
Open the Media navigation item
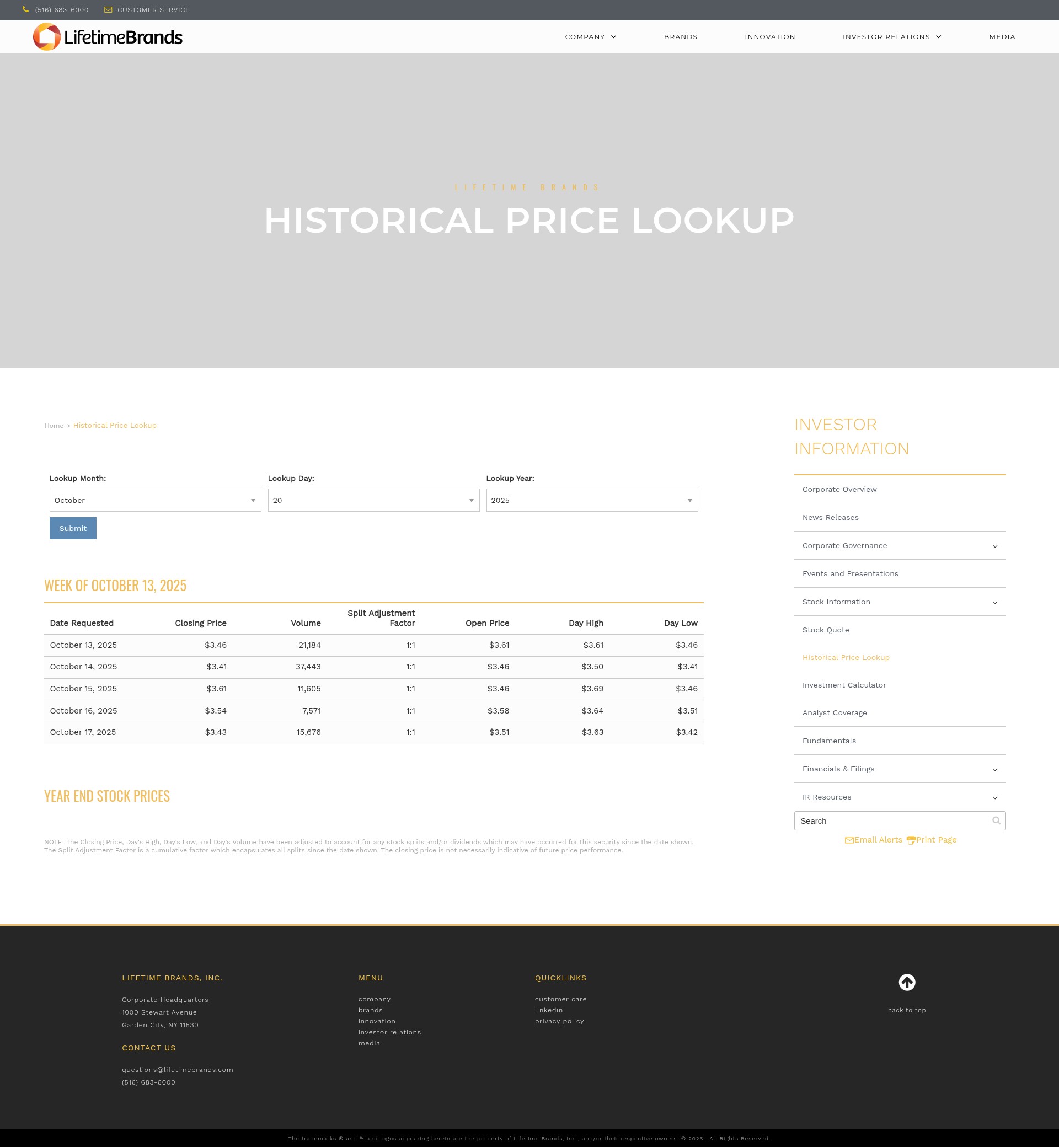[1002, 36]
